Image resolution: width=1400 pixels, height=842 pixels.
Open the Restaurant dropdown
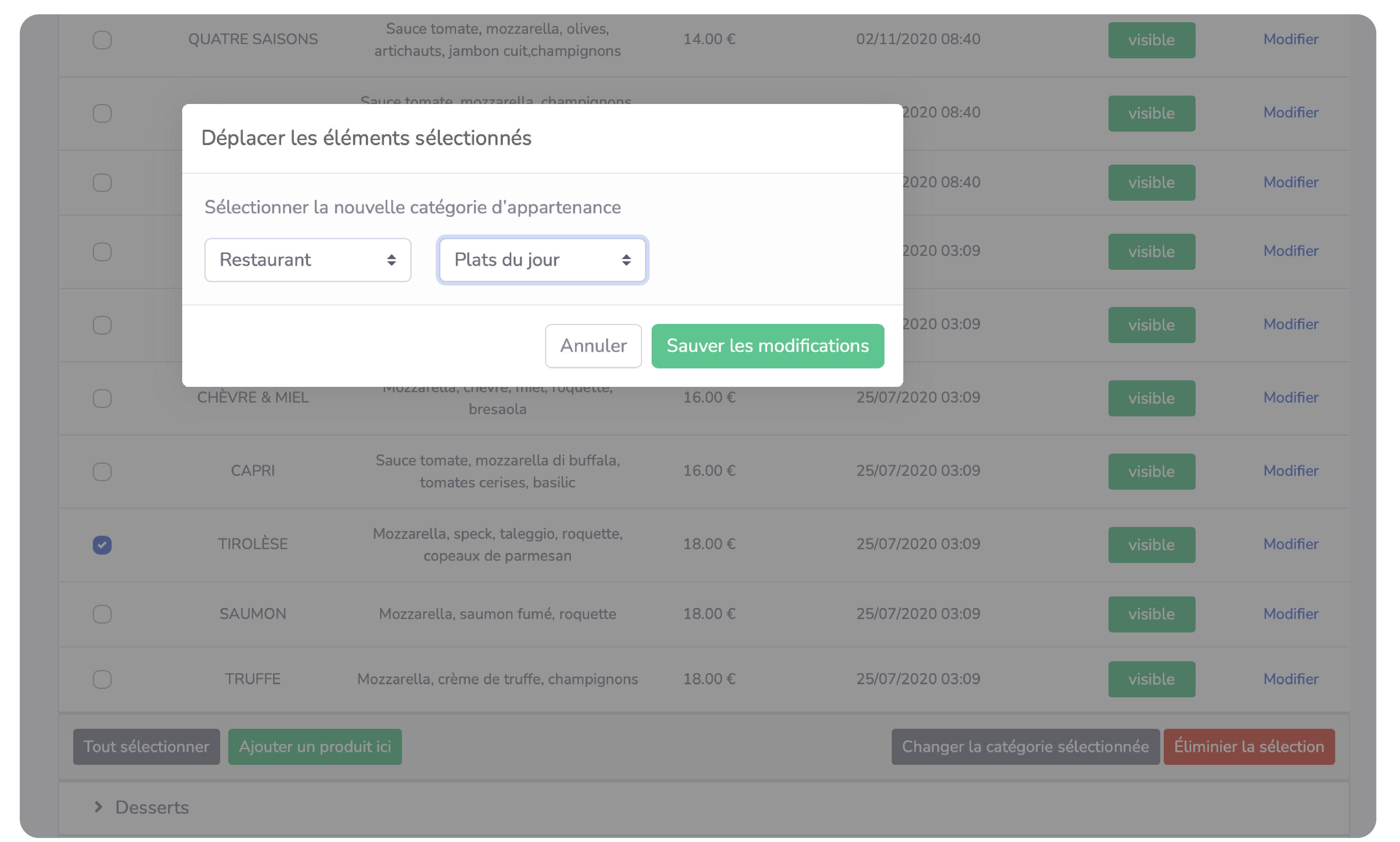(x=307, y=260)
